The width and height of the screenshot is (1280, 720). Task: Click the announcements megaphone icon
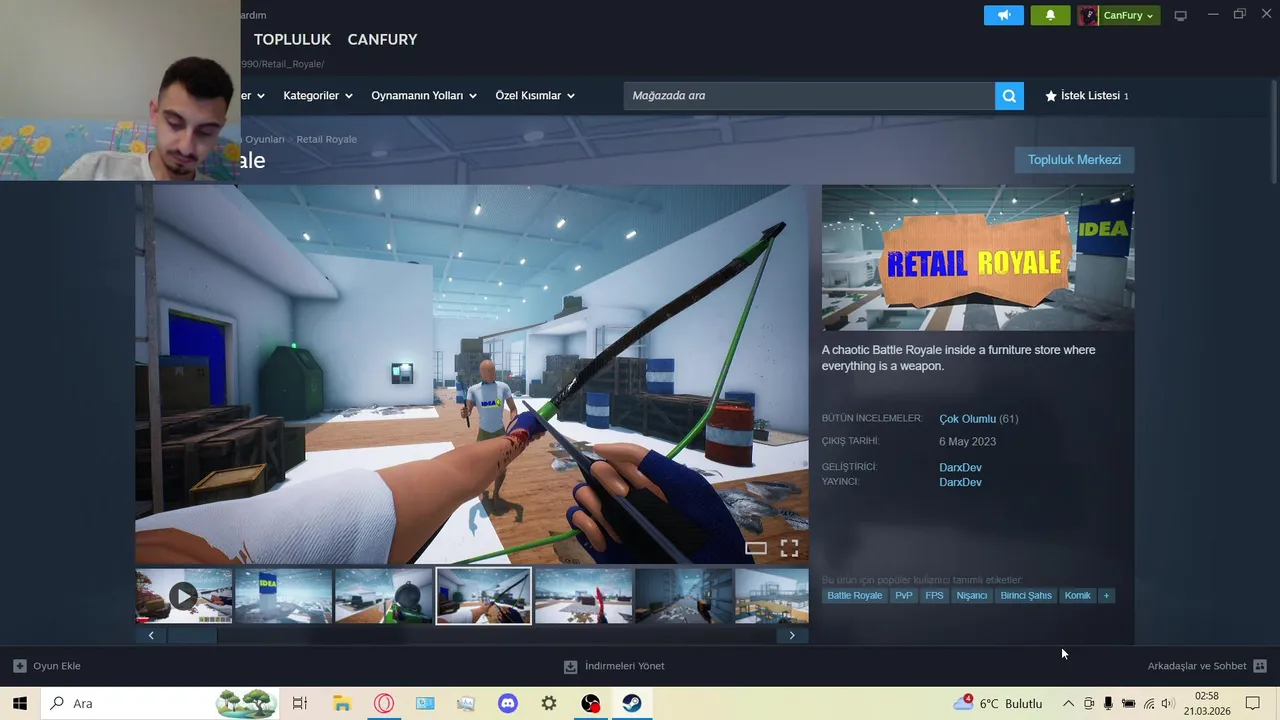[1004, 15]
